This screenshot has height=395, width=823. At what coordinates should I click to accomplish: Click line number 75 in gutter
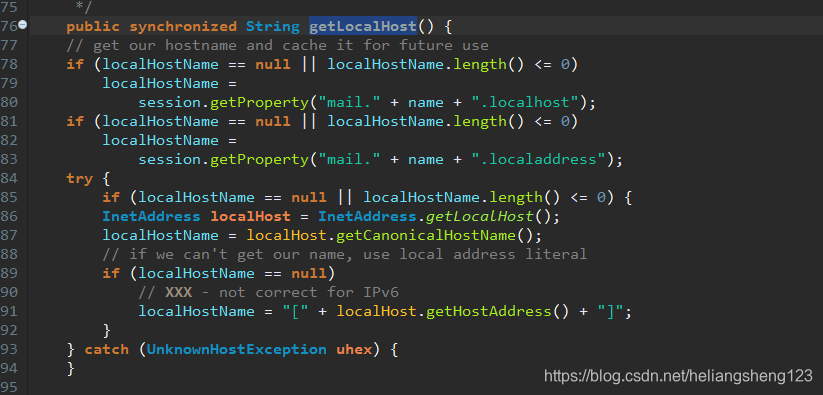pyautogui.click(x=8, y=7)
